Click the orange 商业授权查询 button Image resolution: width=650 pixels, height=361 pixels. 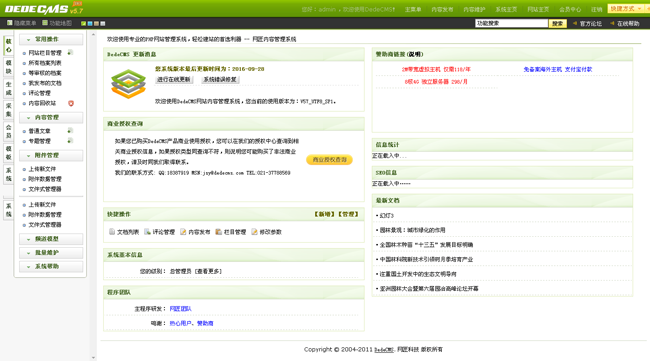330,160
